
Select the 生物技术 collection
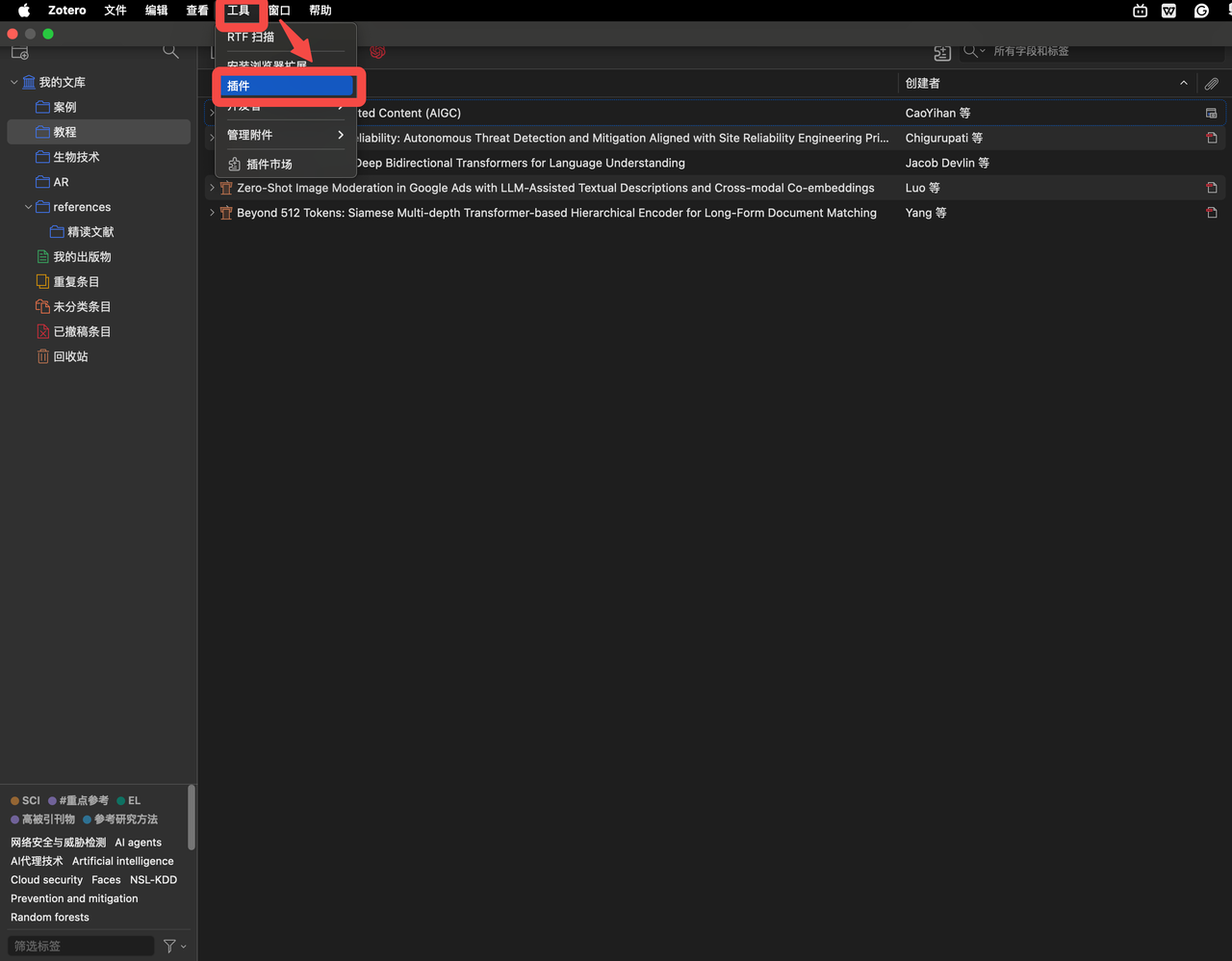click(x=98, y=157)
